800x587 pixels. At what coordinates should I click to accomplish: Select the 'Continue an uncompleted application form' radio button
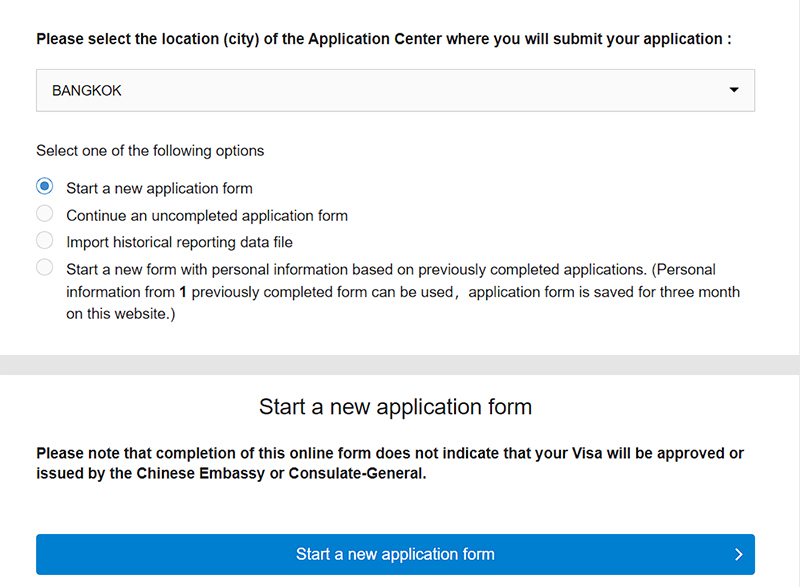point(44,213)
